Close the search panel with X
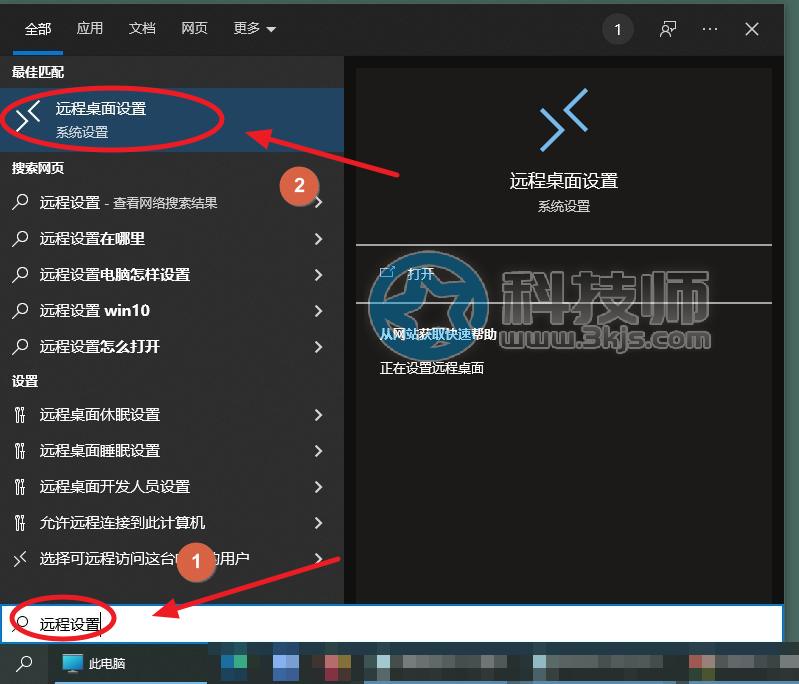 click(x=752, y=29)
